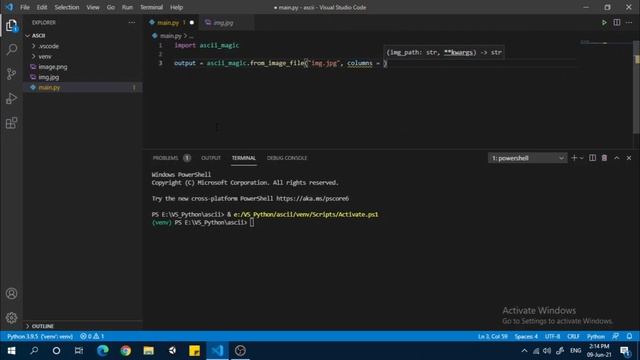Viewport: 640px width, 360px height.
Task: Switch to the img.jpg editor tab
Action: (224, 22)
